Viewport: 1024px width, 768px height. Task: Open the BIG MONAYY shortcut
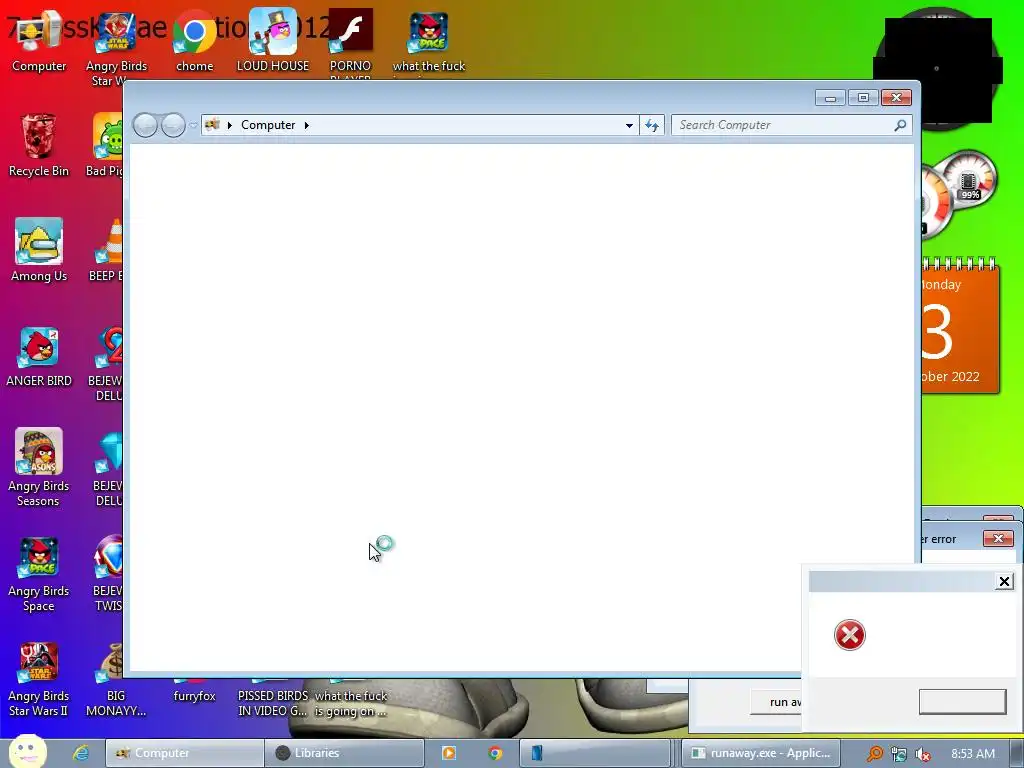(x=116, y=679)
